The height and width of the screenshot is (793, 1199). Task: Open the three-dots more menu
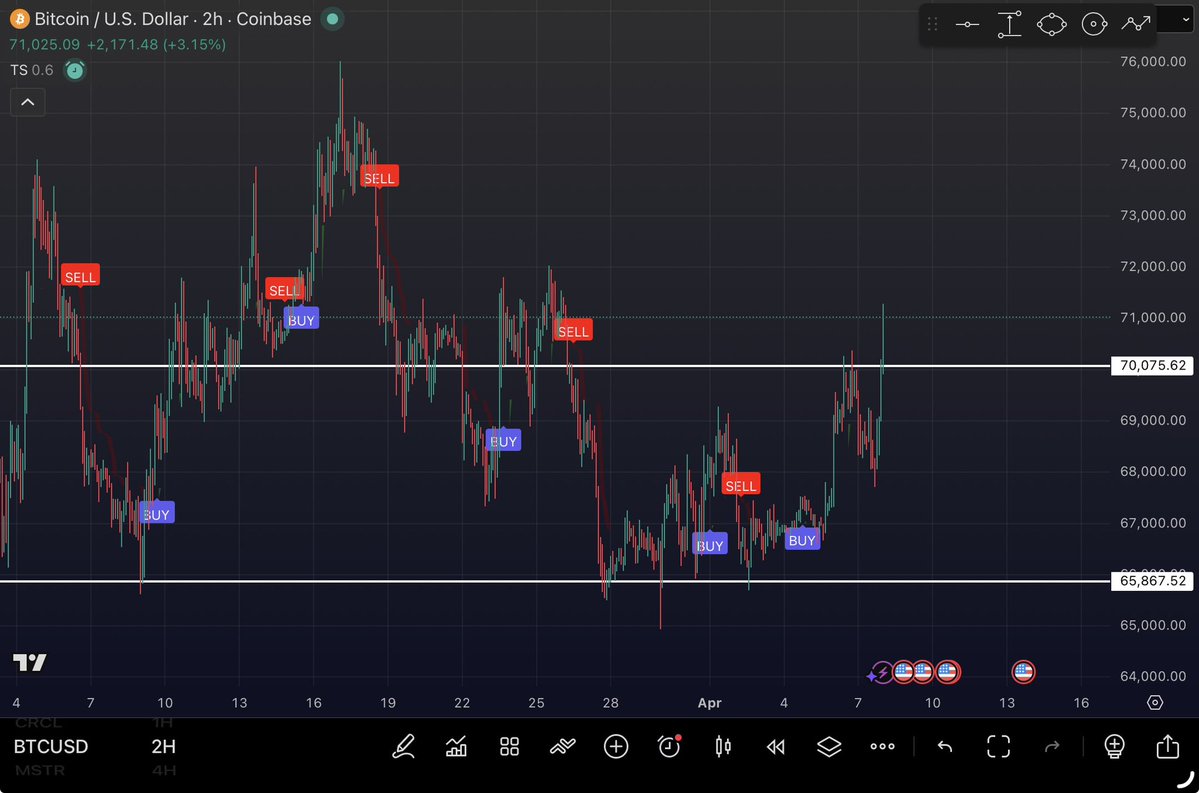point(882,746)
